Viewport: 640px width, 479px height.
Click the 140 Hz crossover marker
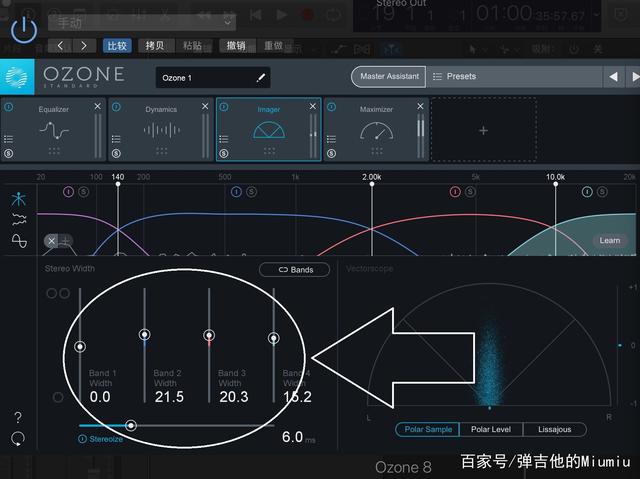[118, 184]
